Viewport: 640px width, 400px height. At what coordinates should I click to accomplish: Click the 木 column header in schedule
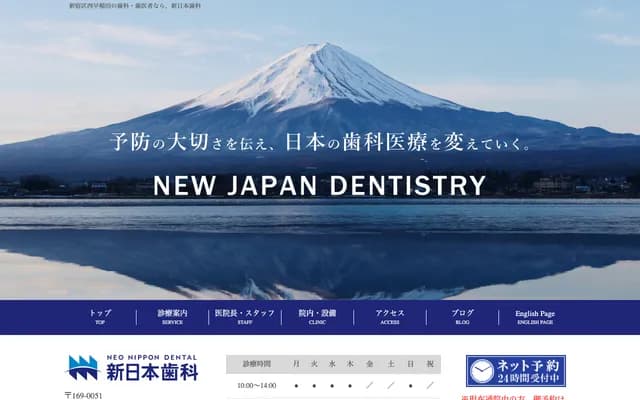(x=350, y=364)
